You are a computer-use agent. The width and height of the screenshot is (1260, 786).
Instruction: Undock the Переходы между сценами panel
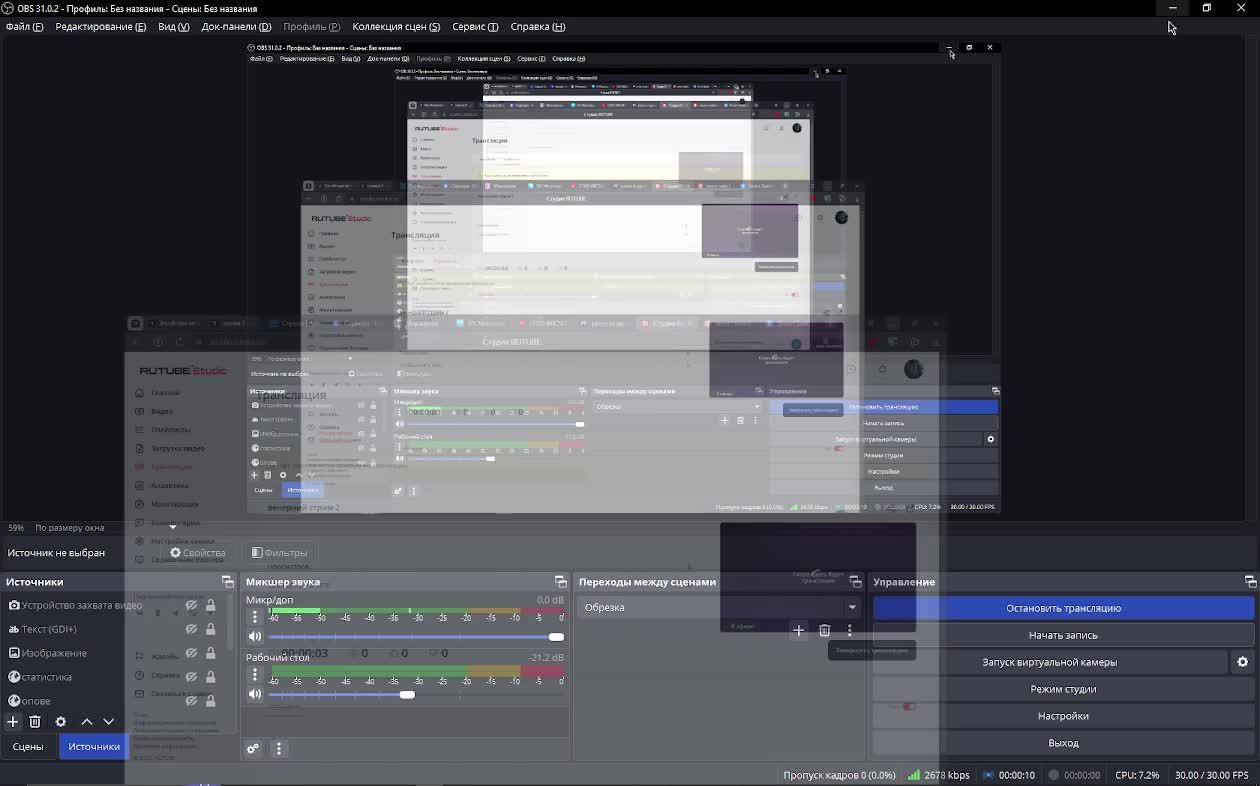(855, 582)
